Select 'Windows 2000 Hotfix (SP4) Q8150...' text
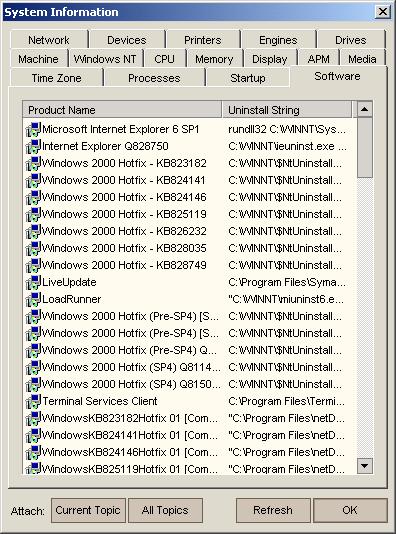The height and width of the screenshot is (534, 396). pyautogui.click(x=131, y=385)
